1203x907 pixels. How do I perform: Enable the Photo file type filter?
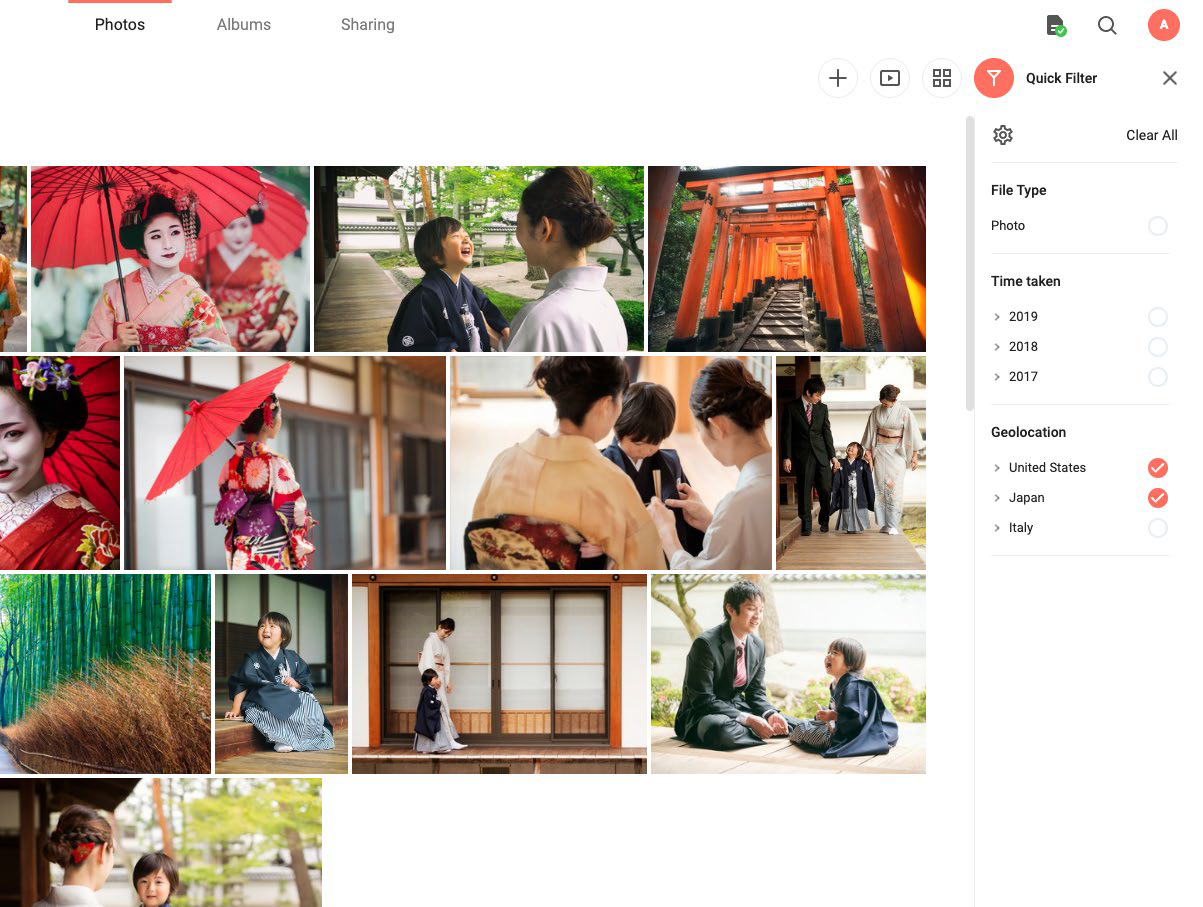(x=1158, y=226)
